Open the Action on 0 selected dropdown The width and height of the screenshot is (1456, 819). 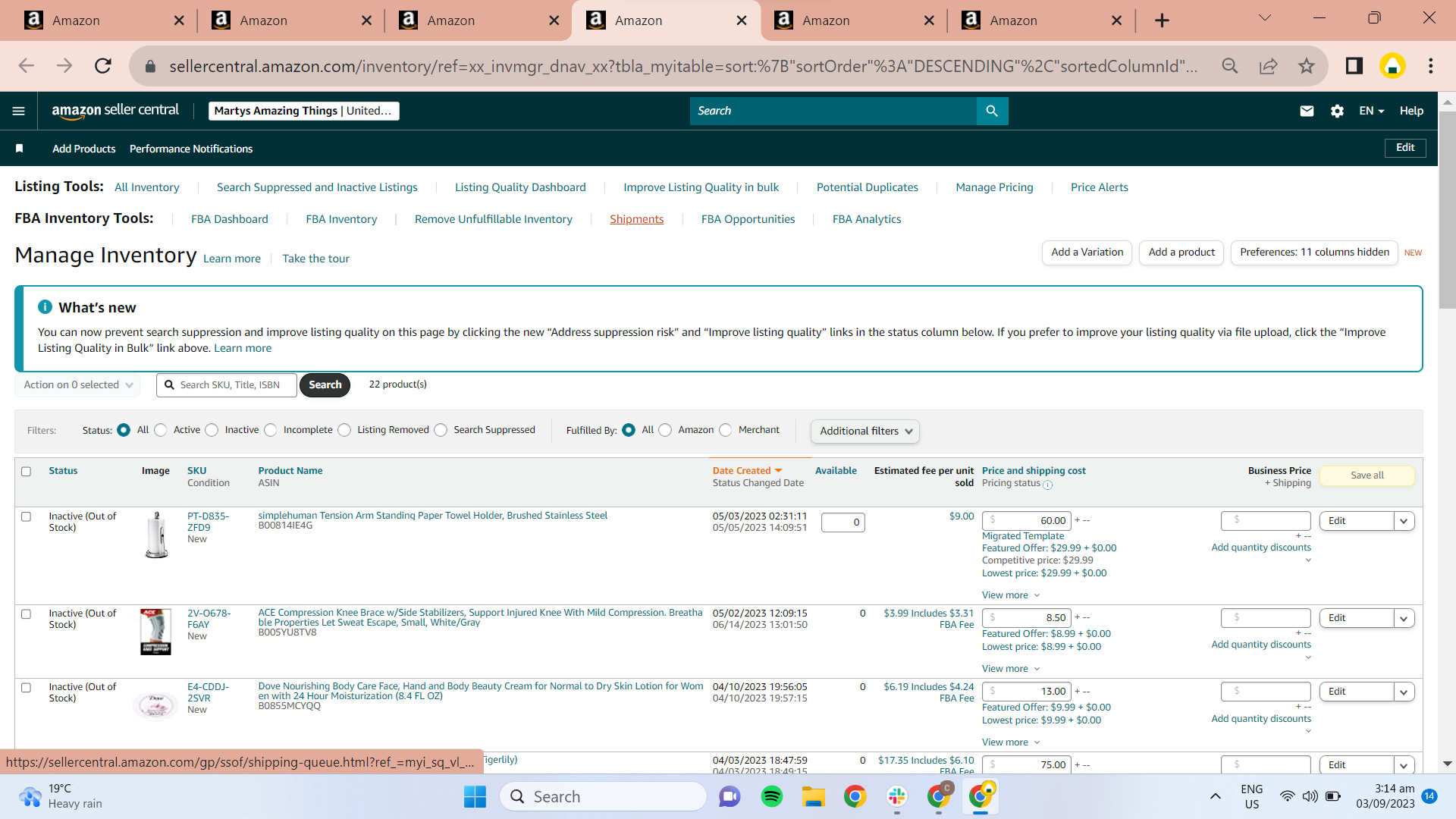78,385
